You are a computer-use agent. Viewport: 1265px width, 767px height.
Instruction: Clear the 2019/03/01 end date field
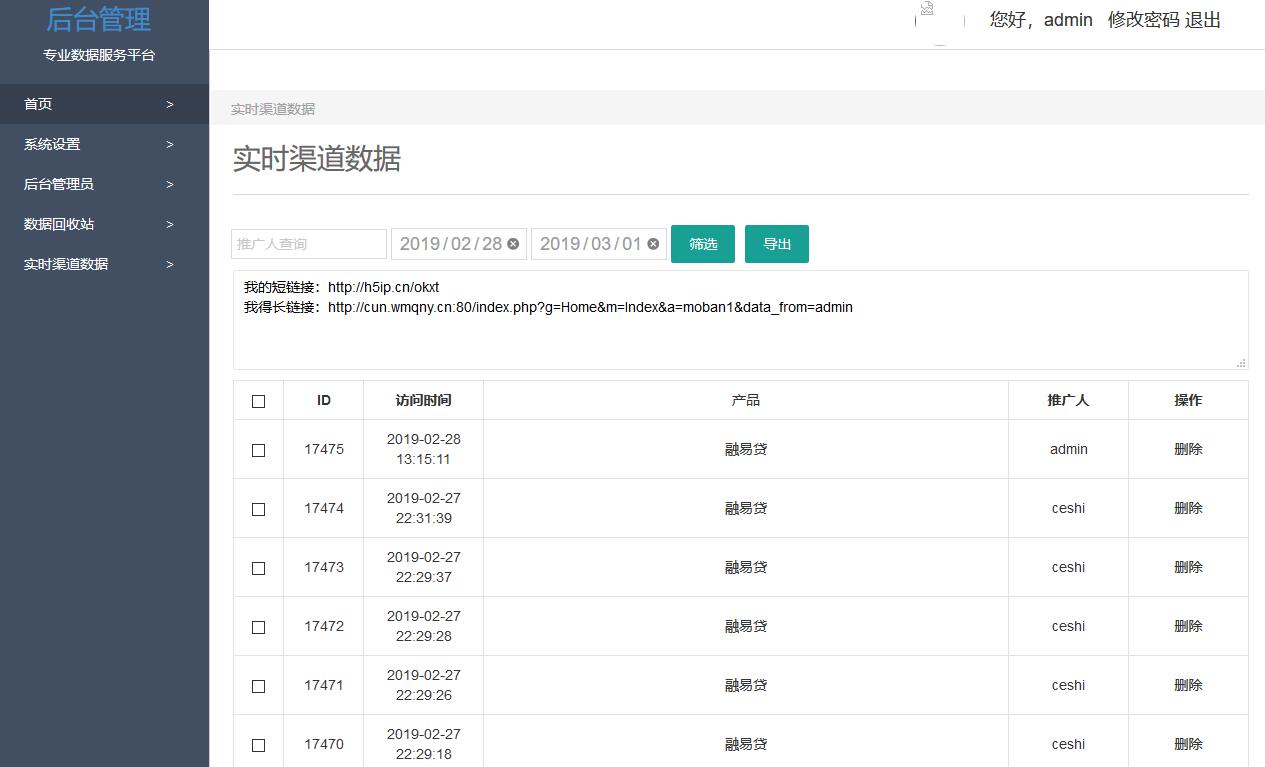653,244
